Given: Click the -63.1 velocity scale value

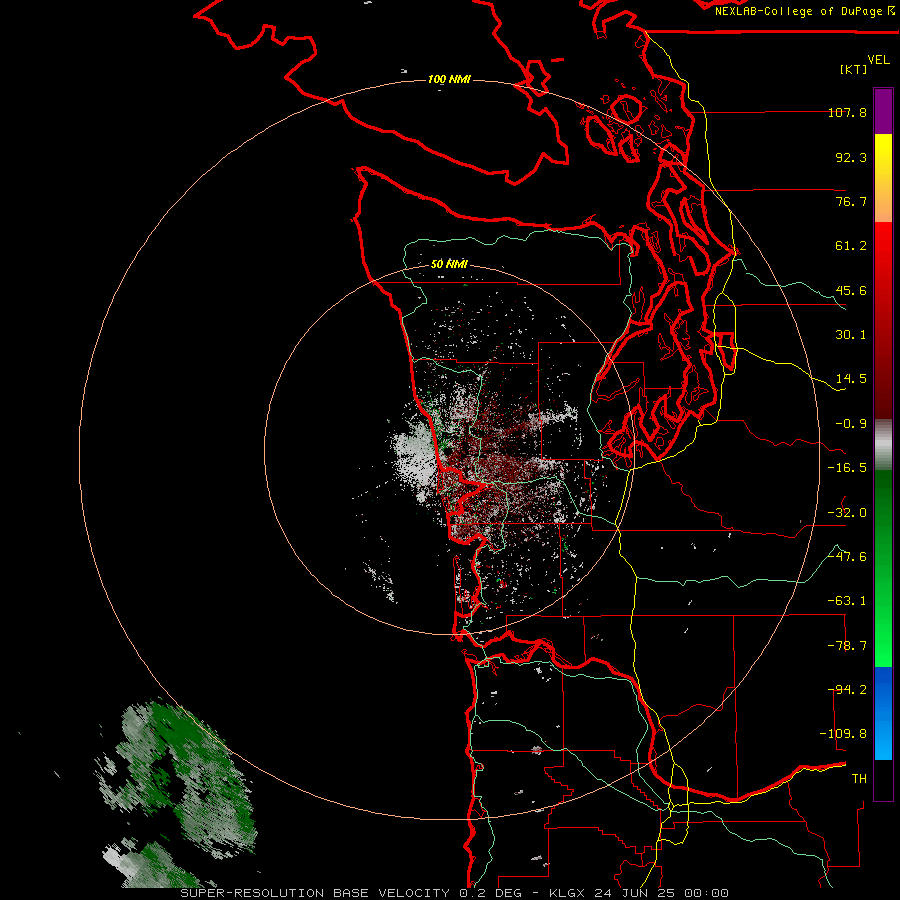Looking at the screenshot, I should tap(847, 601).
